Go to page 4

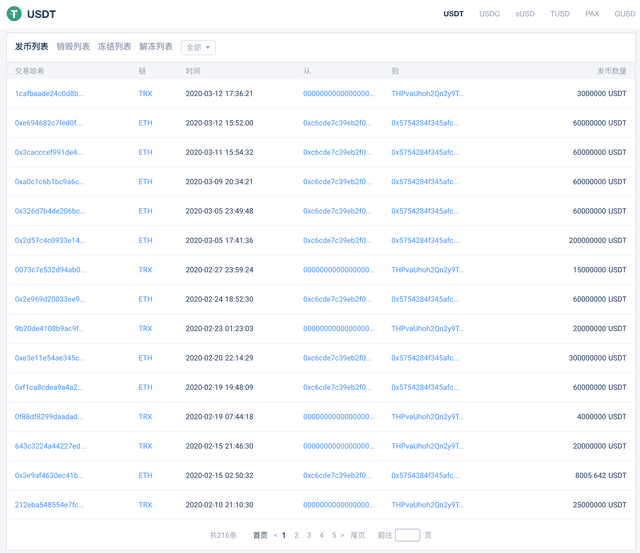[x=322, y=535]
